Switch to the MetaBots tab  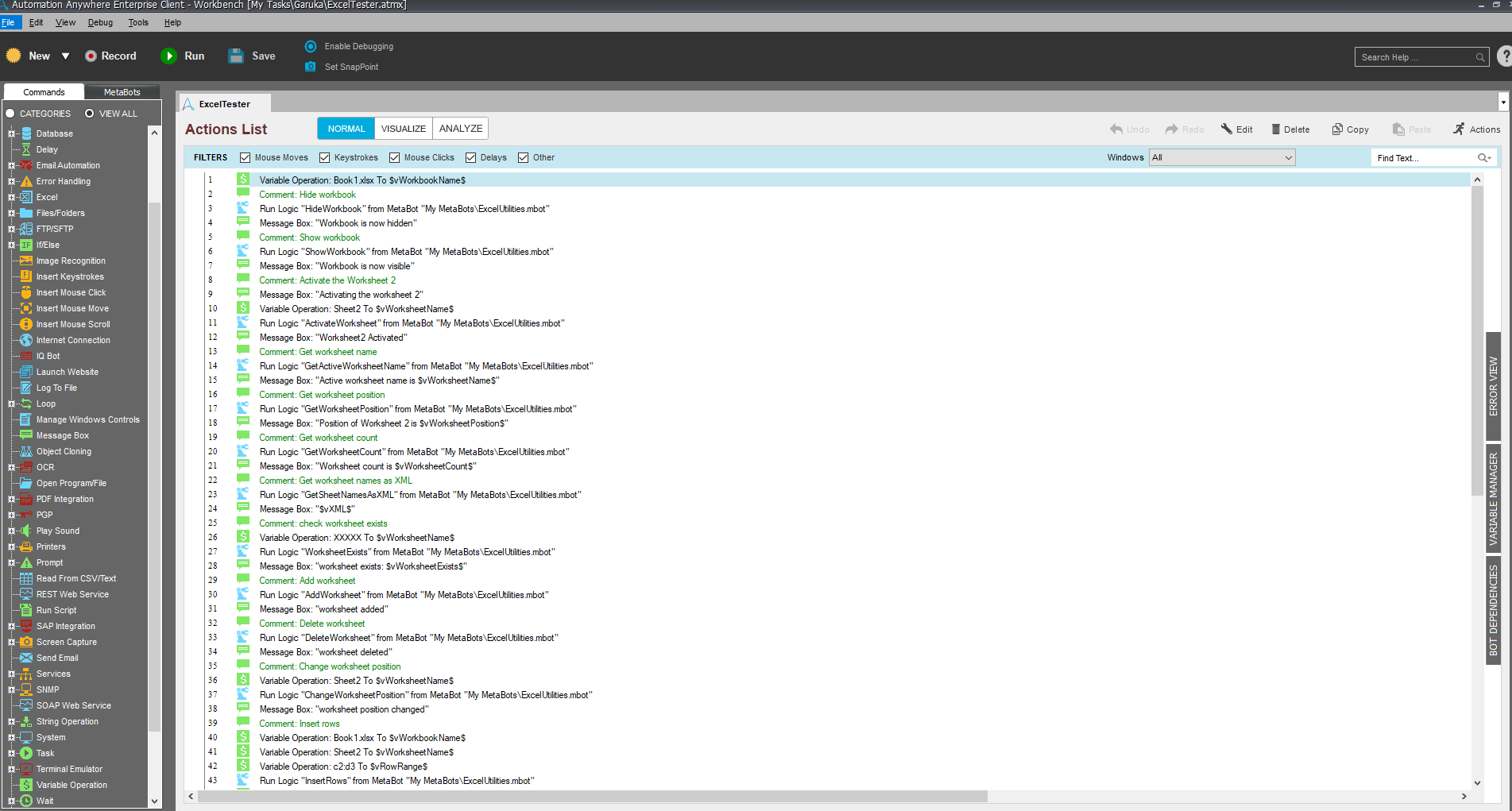[x=122, y=92]
